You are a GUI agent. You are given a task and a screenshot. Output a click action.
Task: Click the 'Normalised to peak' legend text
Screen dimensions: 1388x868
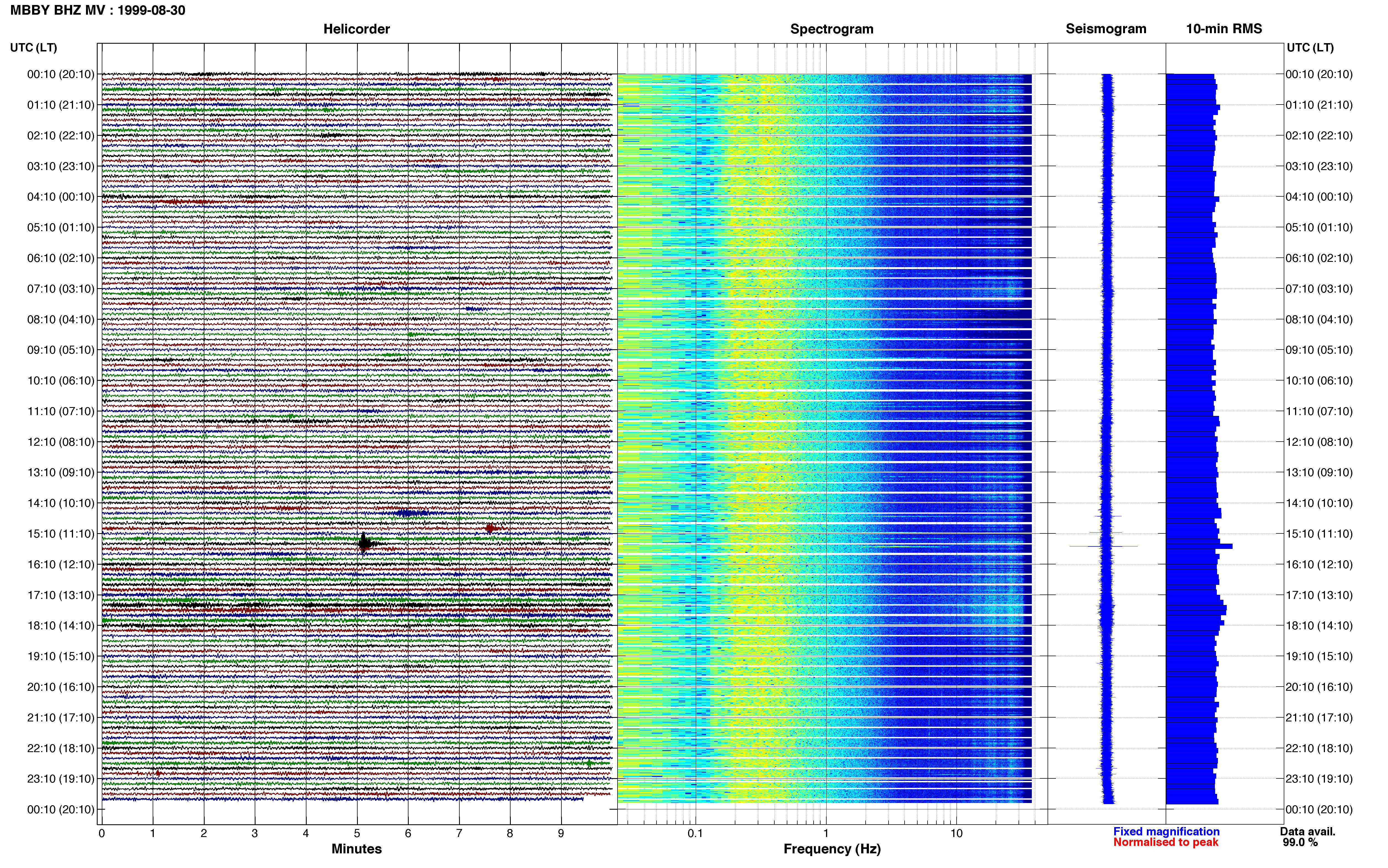click(x=1165, y=842)
